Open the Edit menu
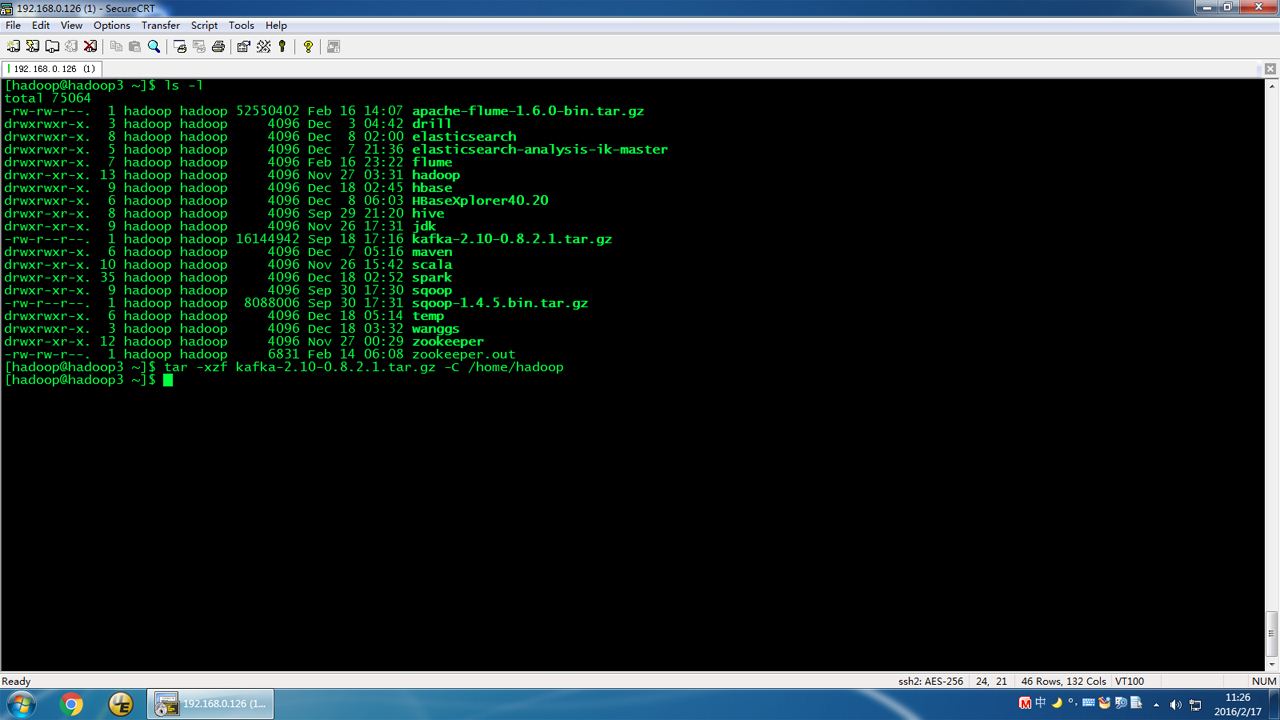This screenshot has width=1280, height=720. pos(41,25)
